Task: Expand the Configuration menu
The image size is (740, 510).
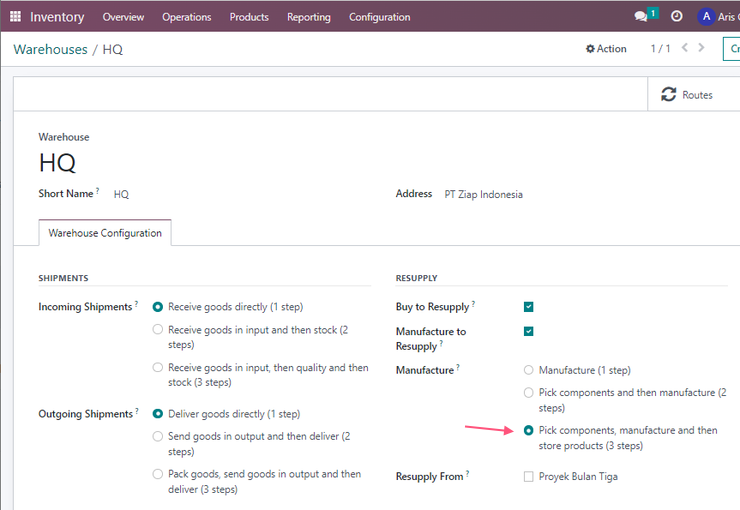Action: pyautogui.click(x=379, y=17)
